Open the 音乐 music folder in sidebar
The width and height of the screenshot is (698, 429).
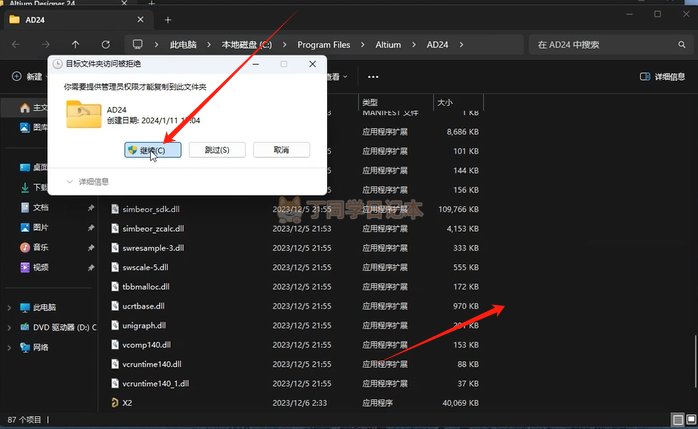pos(41,247)
